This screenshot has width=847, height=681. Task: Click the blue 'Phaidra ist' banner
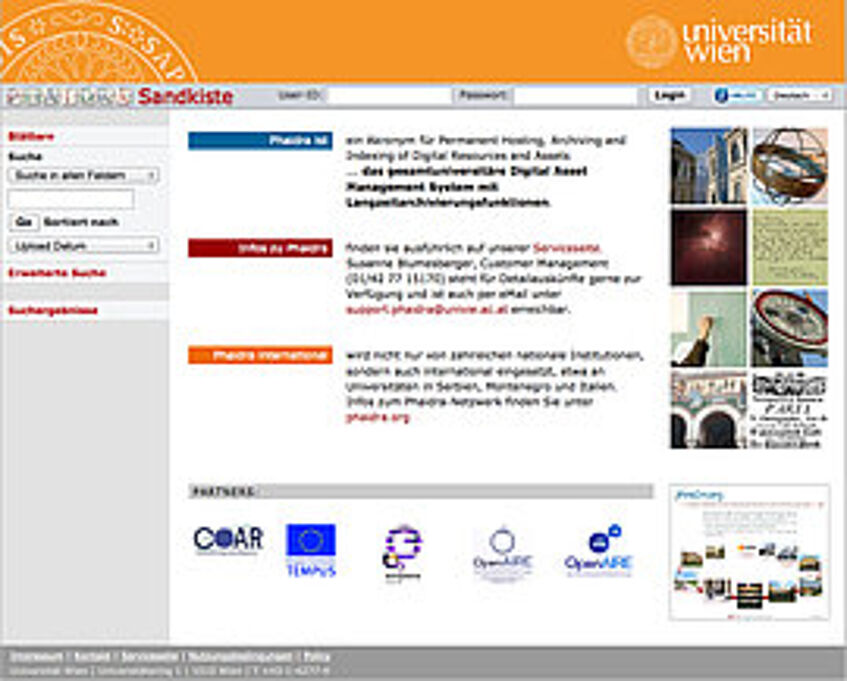(260, 141)
